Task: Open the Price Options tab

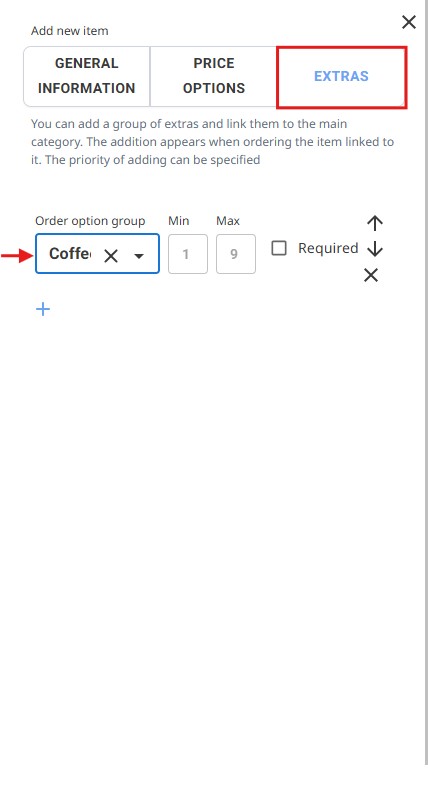Action: (x=213, y=76)
